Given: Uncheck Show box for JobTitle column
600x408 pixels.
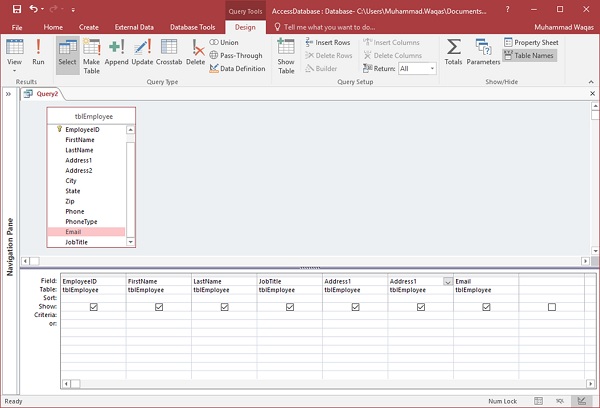Looking at the screenshot, I should point(289,307).
